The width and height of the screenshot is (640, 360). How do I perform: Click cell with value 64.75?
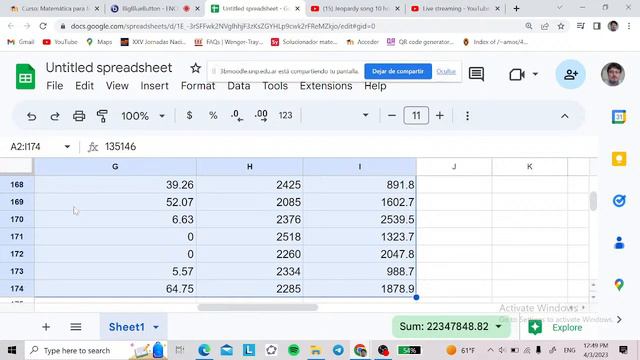pyautogui.click(x=115, y=289)
